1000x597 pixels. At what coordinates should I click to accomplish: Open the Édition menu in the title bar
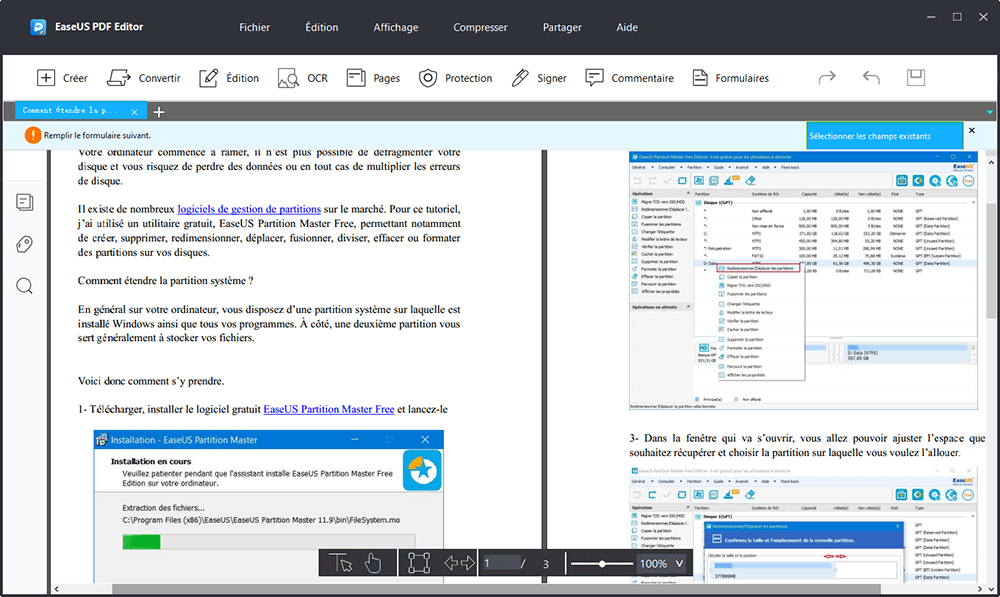(x=321, y=27)
